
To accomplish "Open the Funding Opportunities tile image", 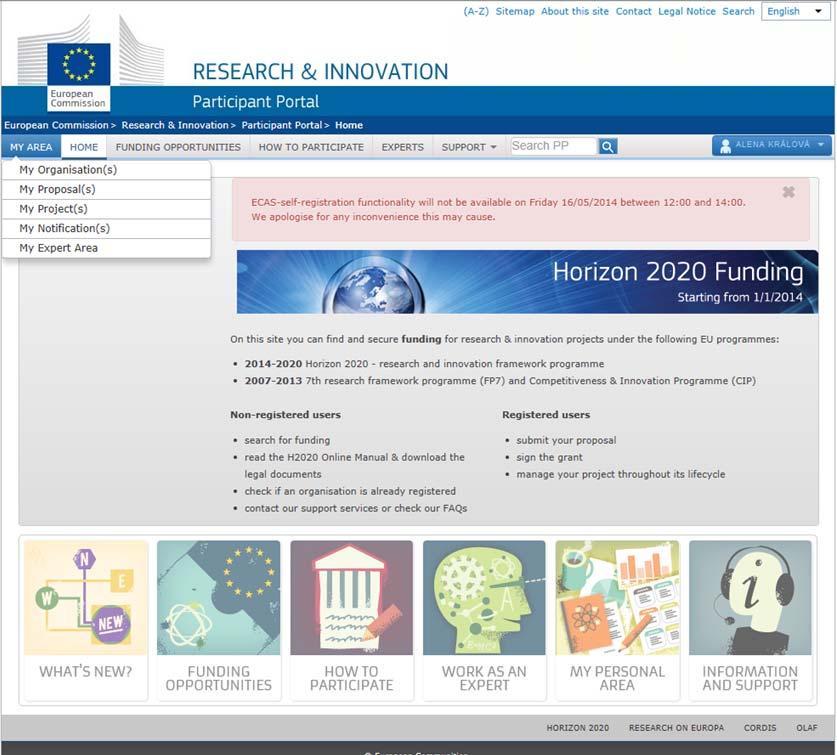I will point(218,597).
